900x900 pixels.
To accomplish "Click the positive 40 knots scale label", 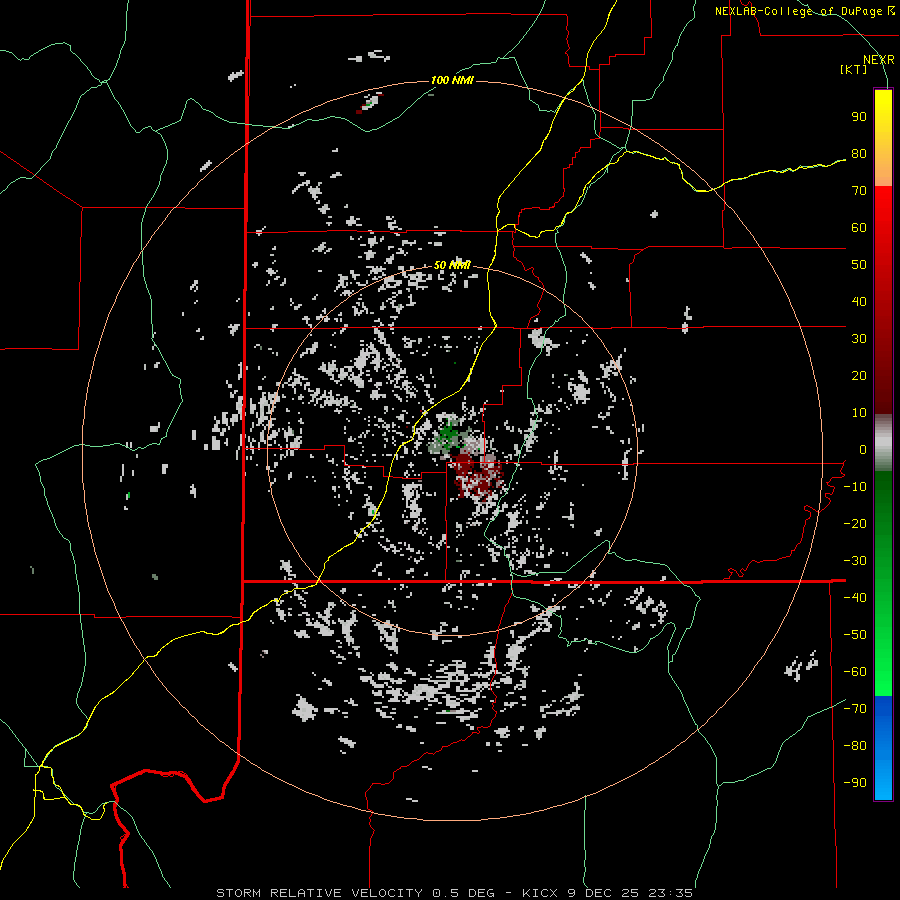I will point(859,301).
